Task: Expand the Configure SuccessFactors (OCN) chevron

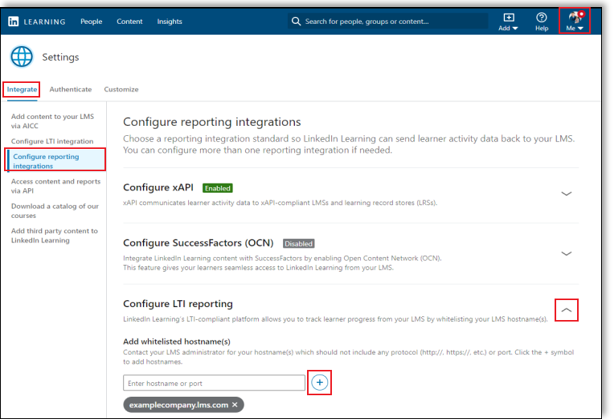Action: point(566,253)
